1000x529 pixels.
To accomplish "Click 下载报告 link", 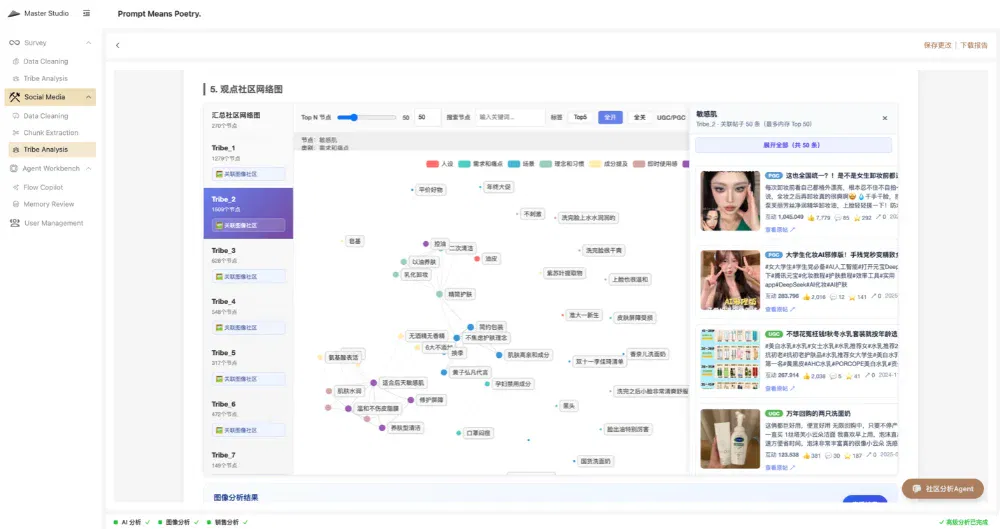I will pyautogui.click(x=974, y=45).
